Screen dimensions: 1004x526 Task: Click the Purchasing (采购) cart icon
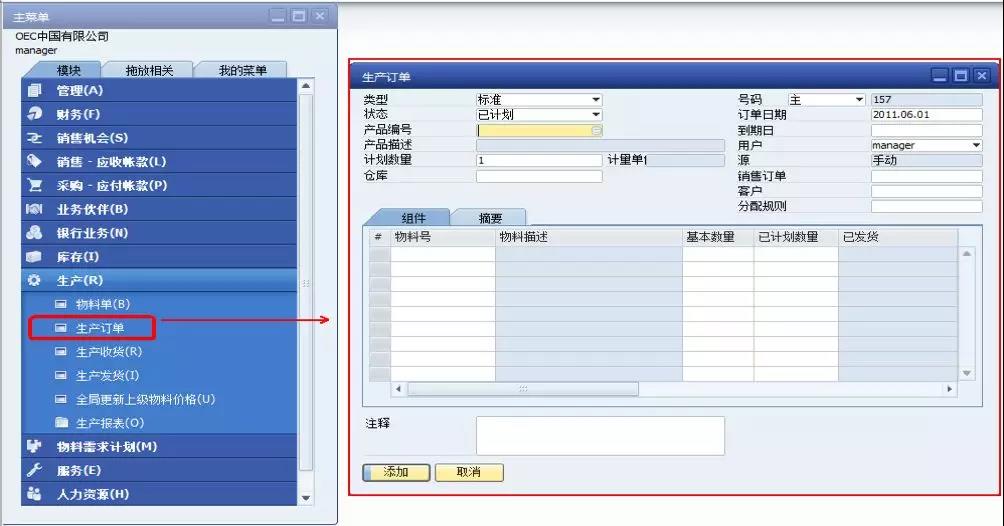(x=35, y=186)
